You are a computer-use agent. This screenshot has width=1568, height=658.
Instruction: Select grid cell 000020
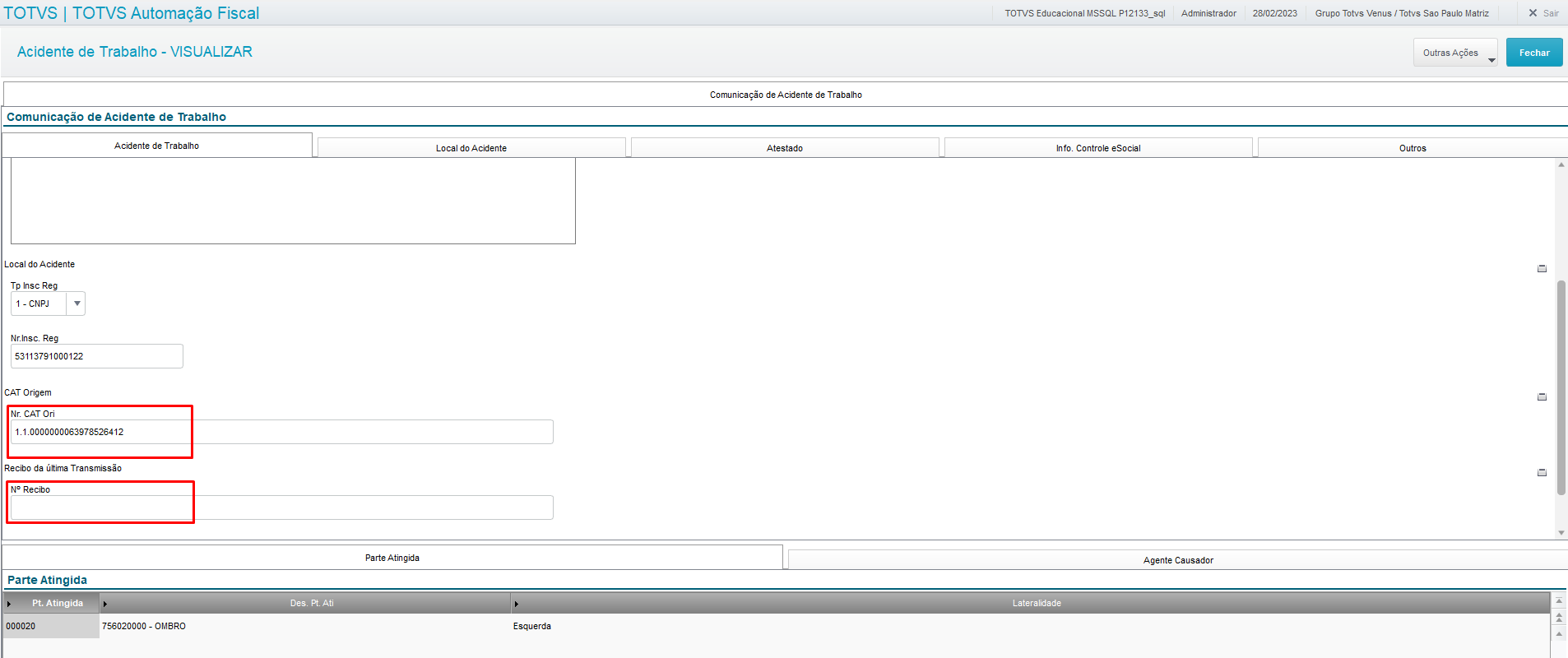51,626
